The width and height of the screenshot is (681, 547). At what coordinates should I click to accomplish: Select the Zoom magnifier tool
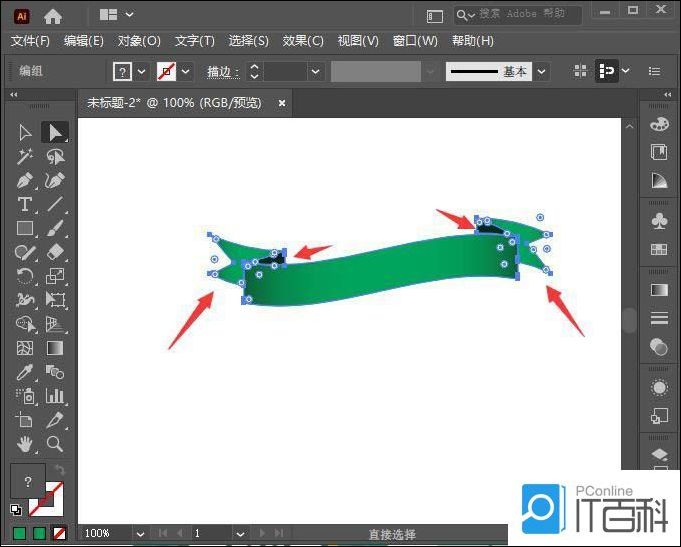pyautogui.click(x=55, y=443)
